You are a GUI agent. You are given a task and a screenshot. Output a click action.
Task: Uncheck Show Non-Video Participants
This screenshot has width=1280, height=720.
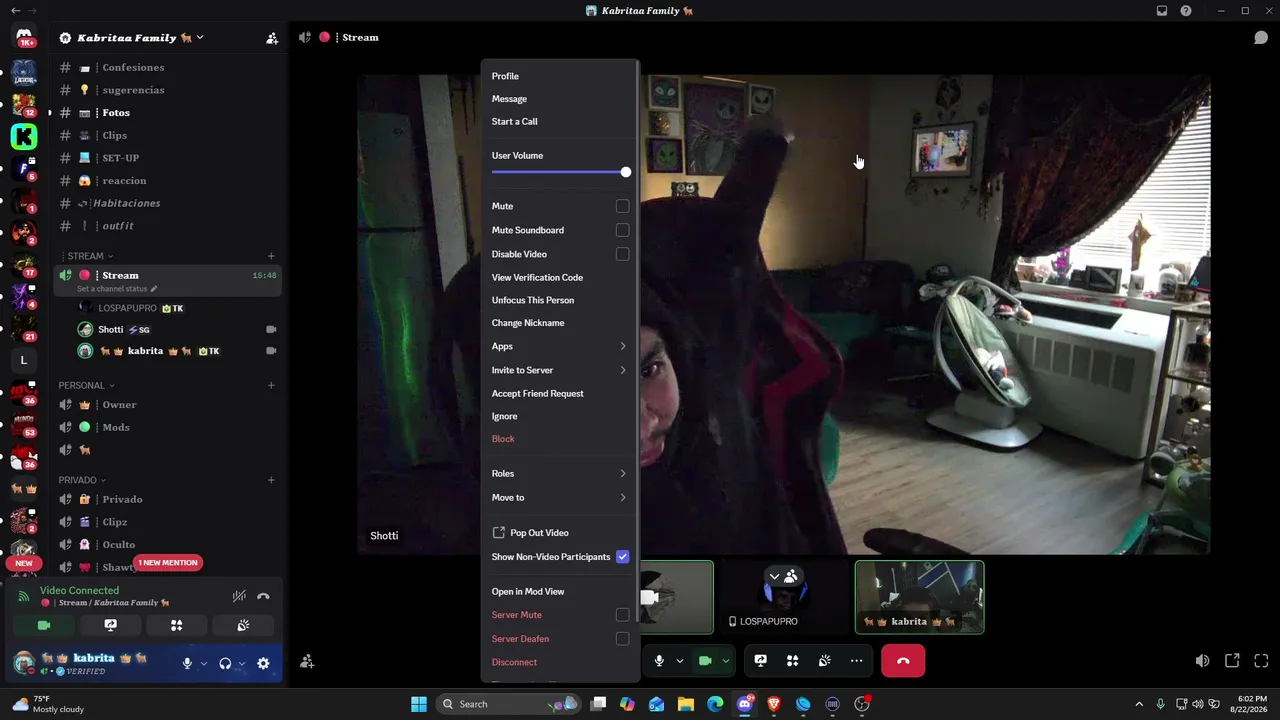[x=622, y=557]
